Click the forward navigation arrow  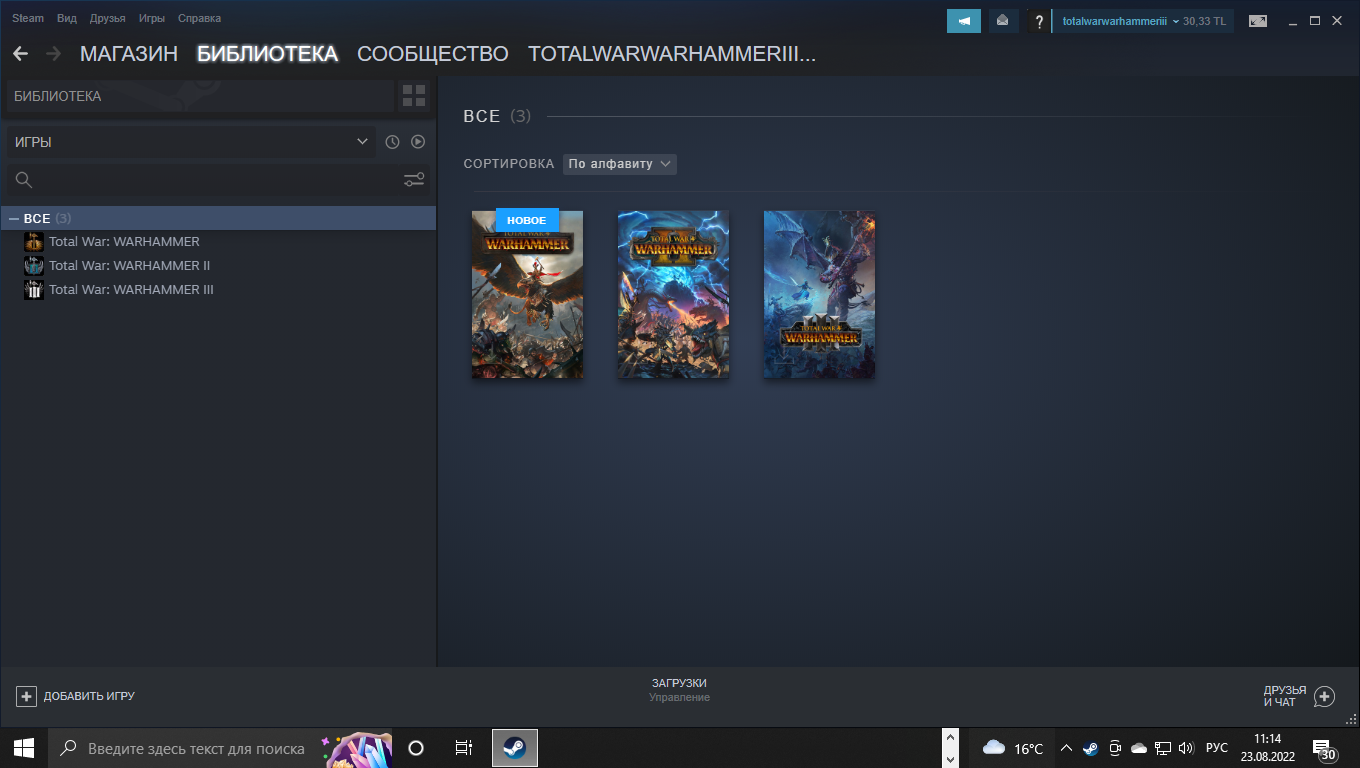point(53,54)
